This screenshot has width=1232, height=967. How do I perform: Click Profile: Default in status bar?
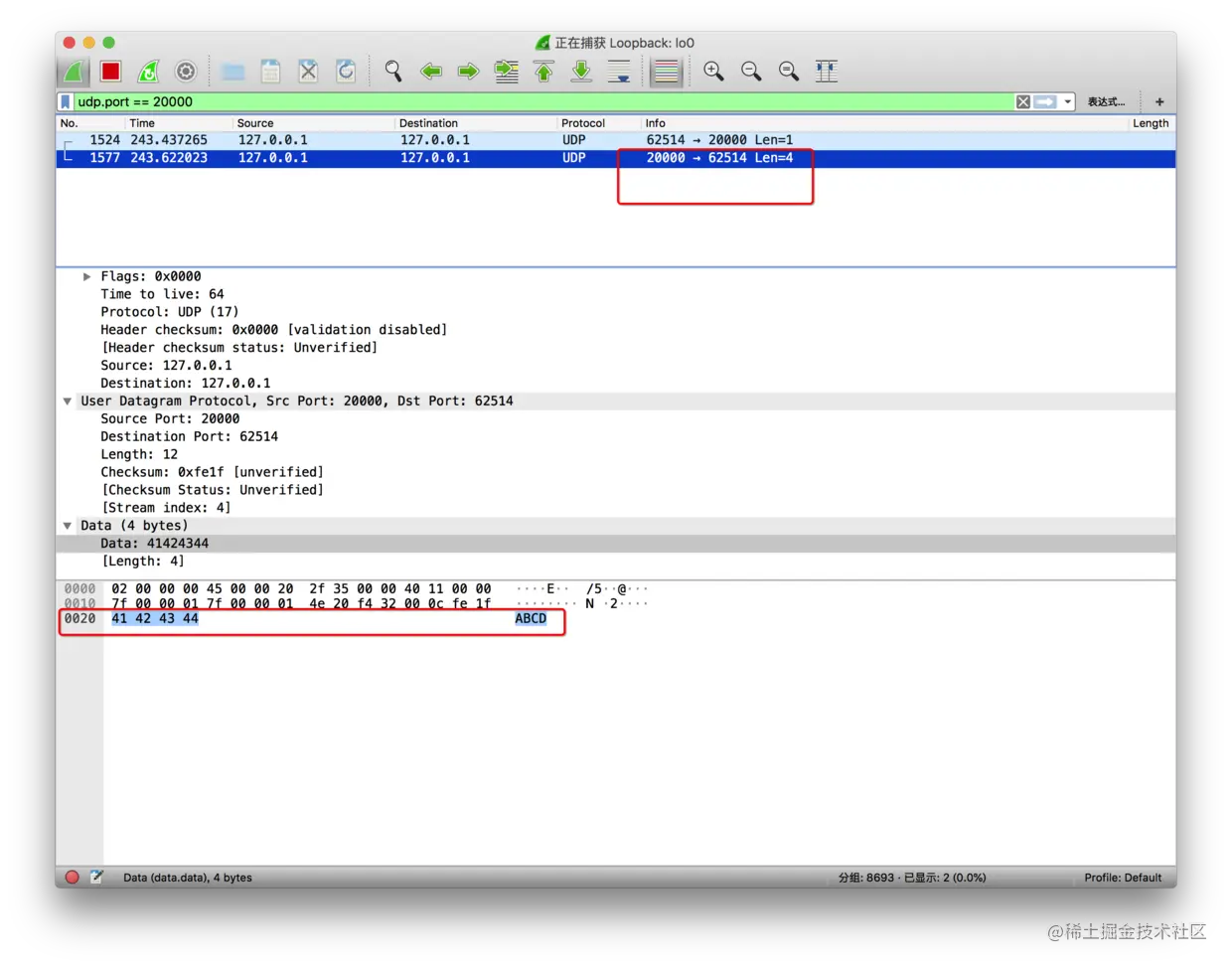pyautogui.click(x=1123, y=879)
